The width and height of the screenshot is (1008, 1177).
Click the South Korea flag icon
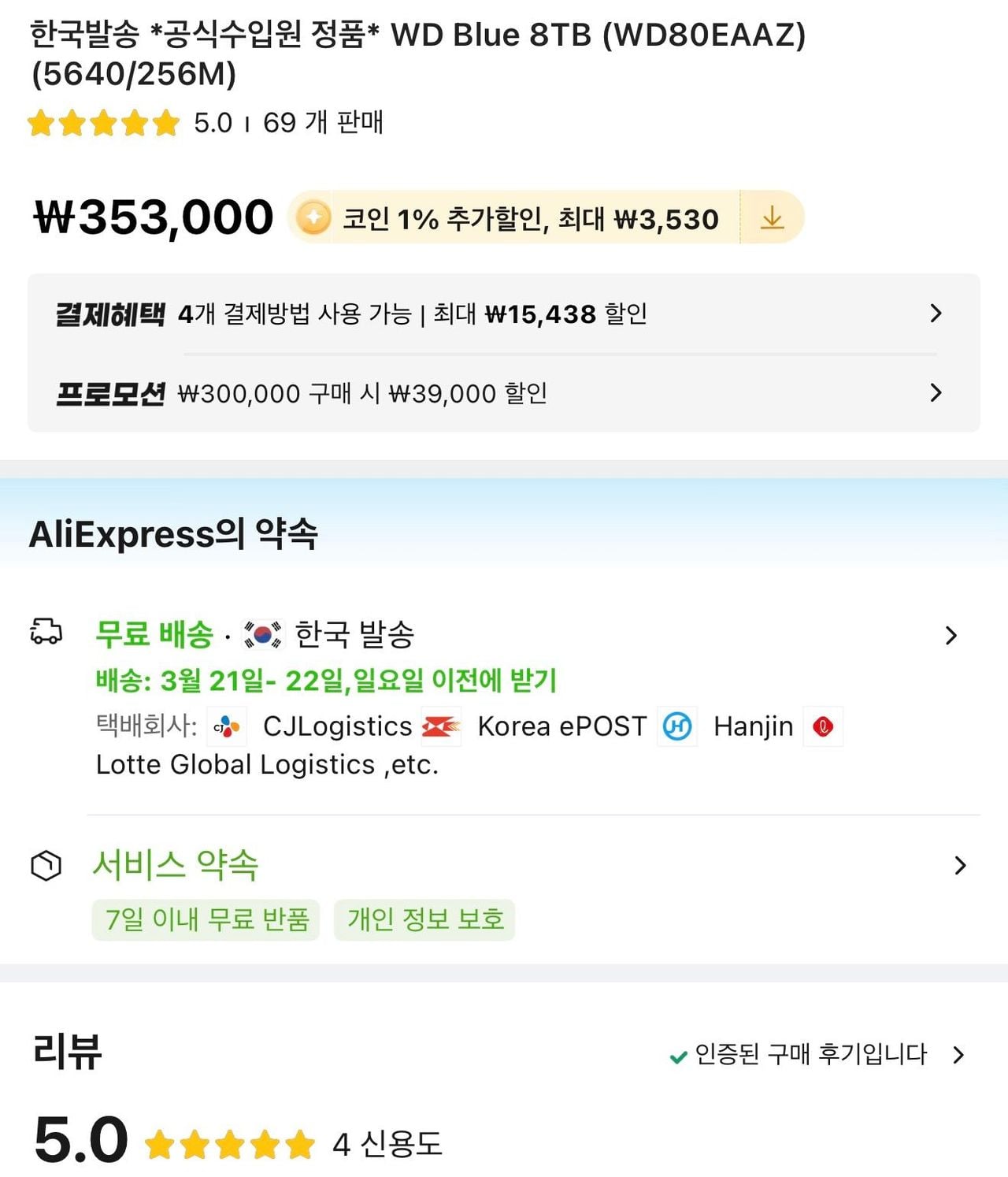261,635
